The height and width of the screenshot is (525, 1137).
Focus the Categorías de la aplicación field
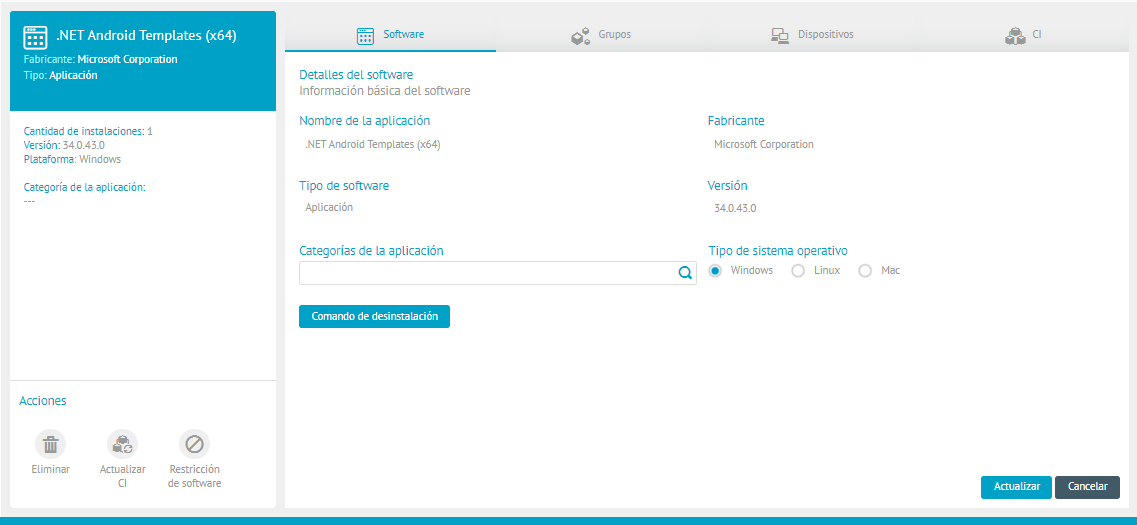point(487,273)
